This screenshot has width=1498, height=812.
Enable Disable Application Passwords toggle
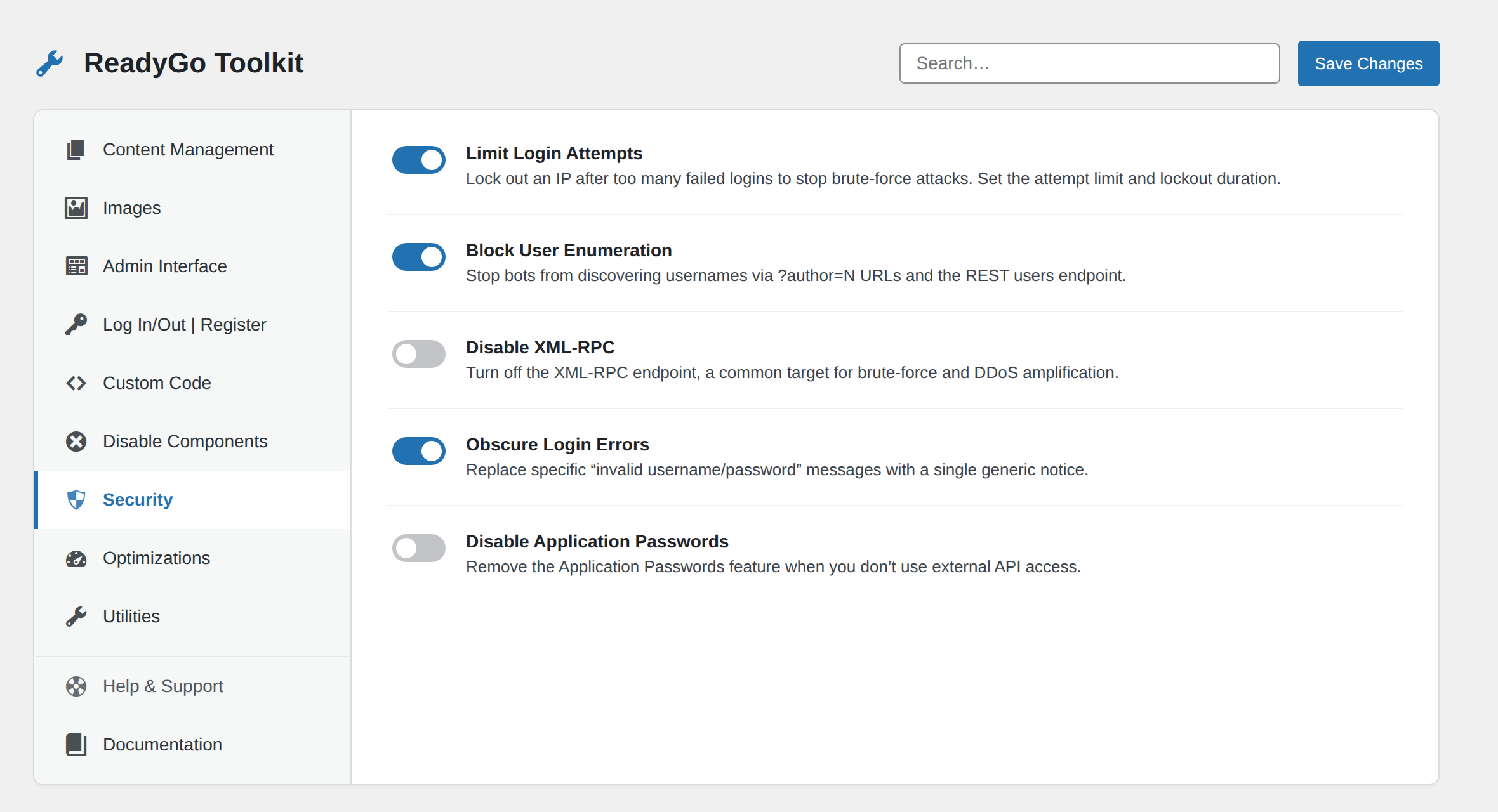pos(419,548)
